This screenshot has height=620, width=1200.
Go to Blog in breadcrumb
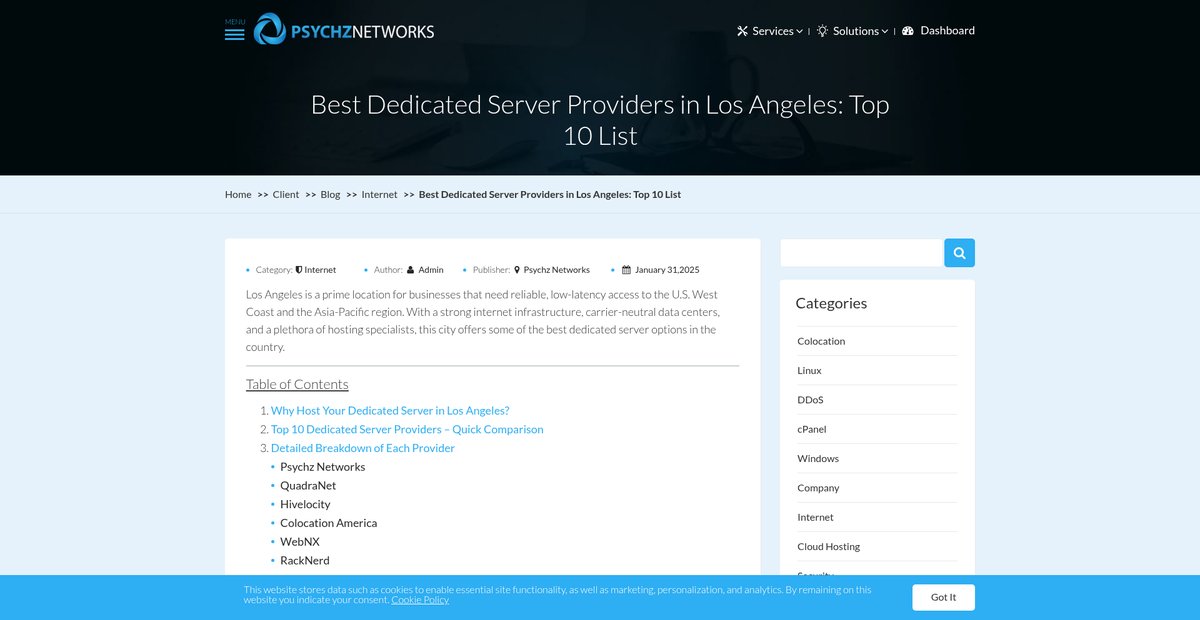(x=330, y=194)
